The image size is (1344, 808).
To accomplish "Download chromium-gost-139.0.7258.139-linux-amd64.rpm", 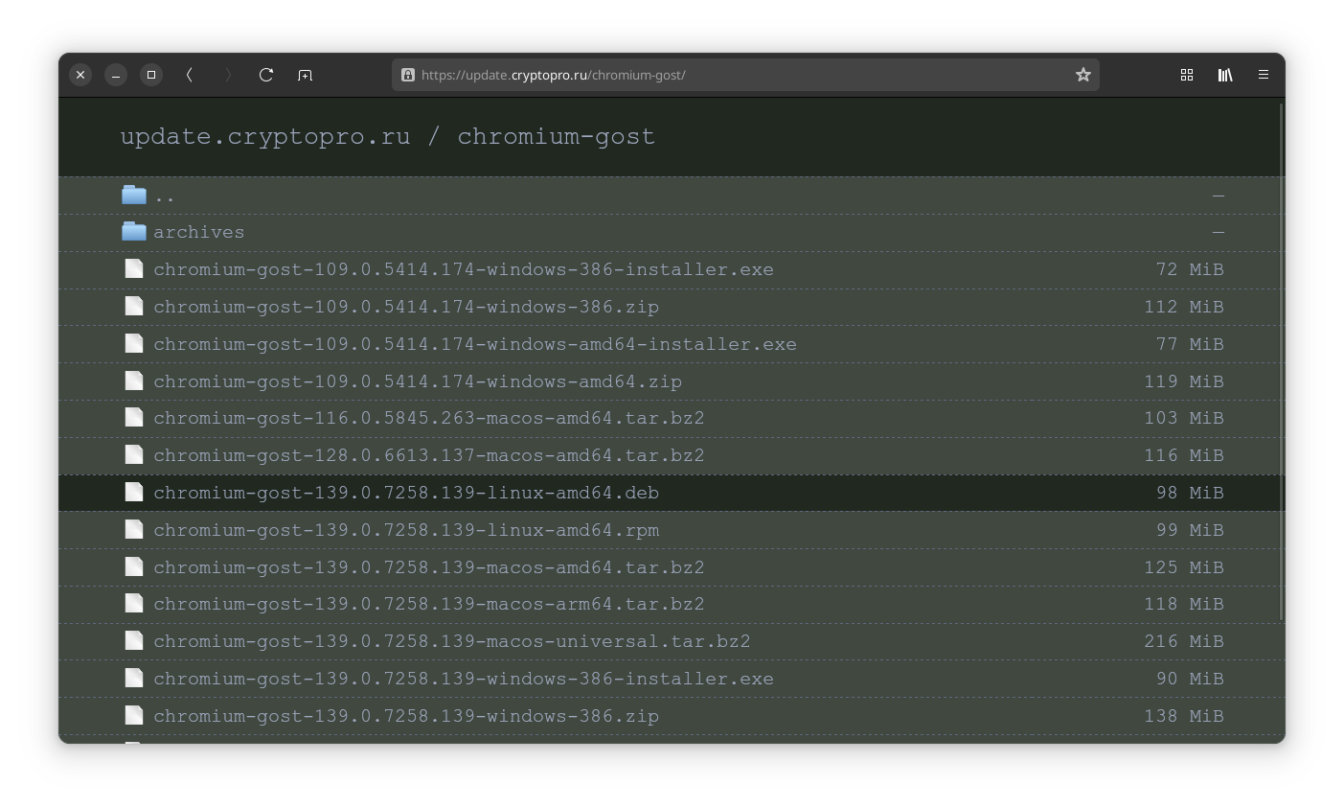I will (407, 530).
